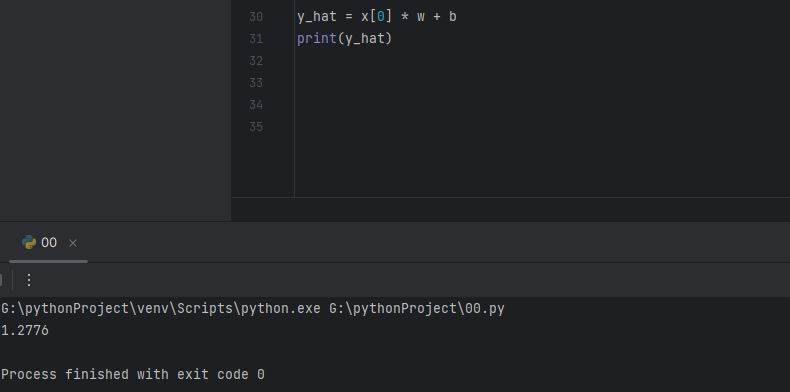
Task: Click 'Process finished with exit code 0' text
Action: click(133, 374)
